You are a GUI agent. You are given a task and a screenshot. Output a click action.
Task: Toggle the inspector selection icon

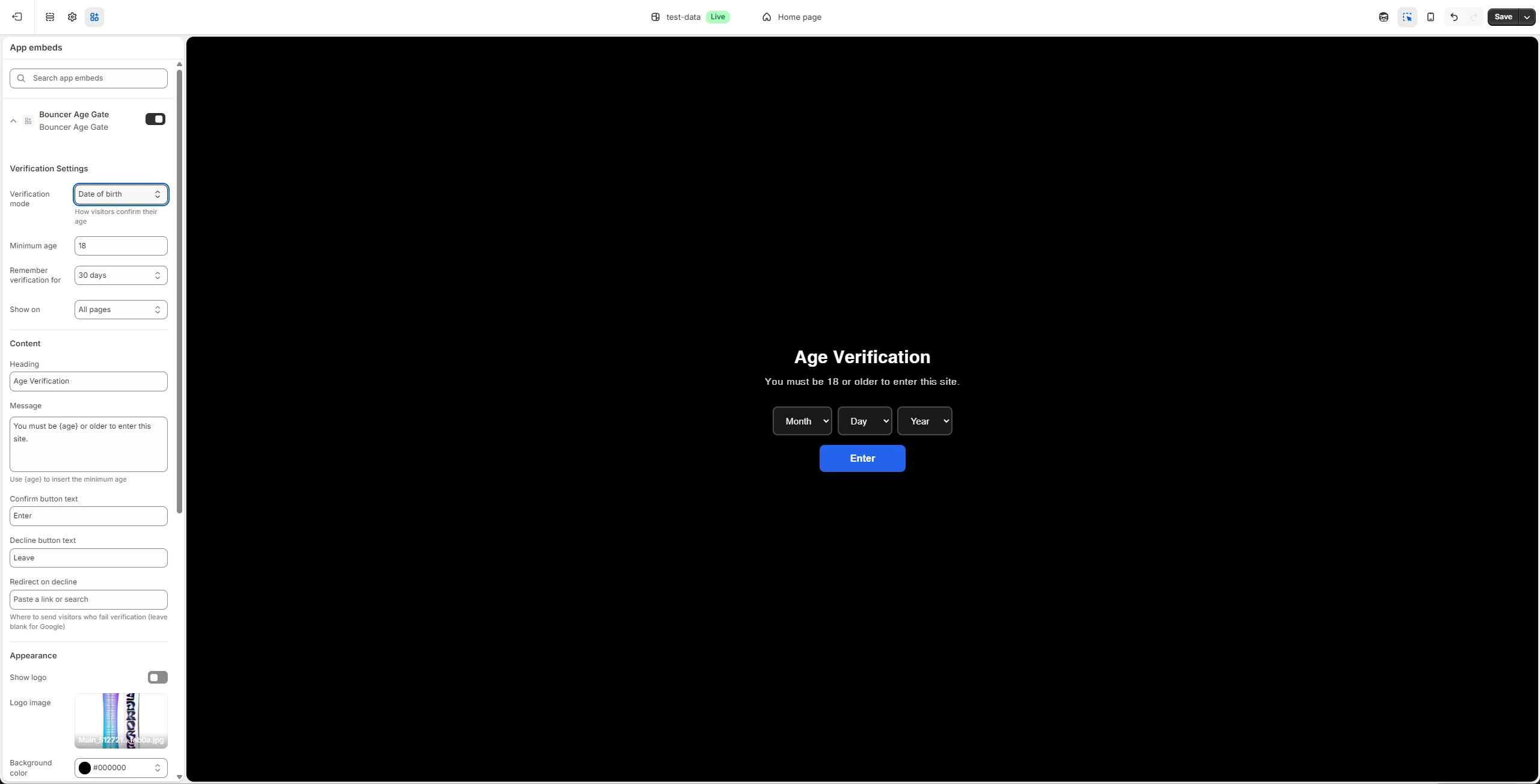pos(1407,17)
